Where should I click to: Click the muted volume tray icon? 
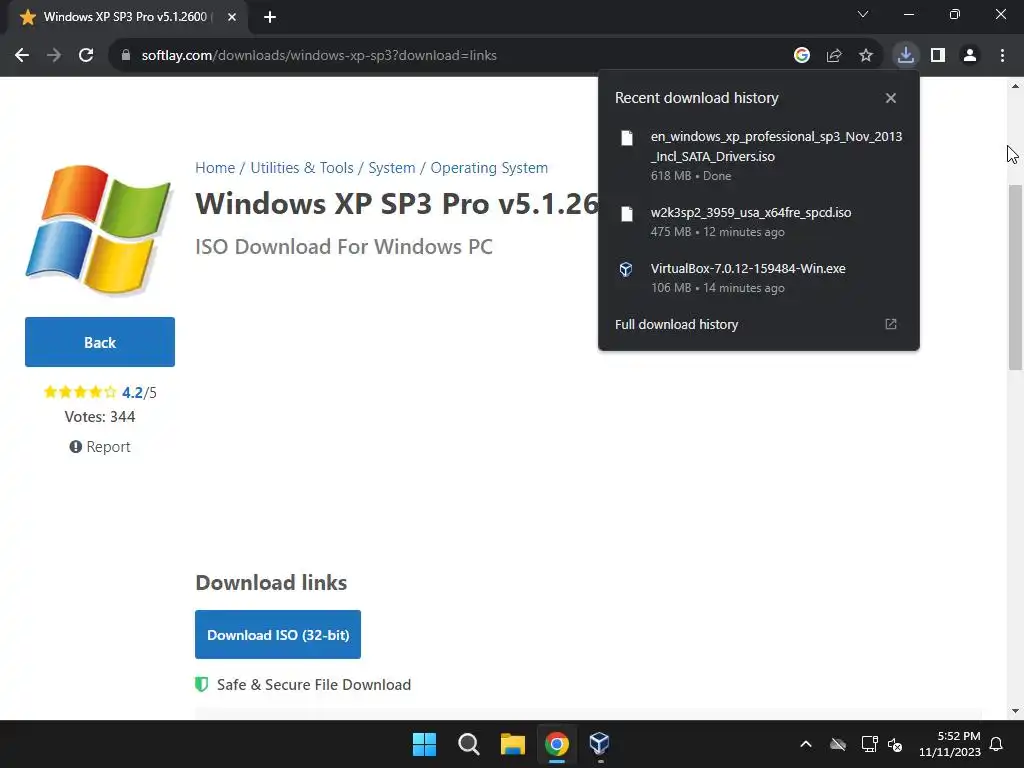point(895,744)
